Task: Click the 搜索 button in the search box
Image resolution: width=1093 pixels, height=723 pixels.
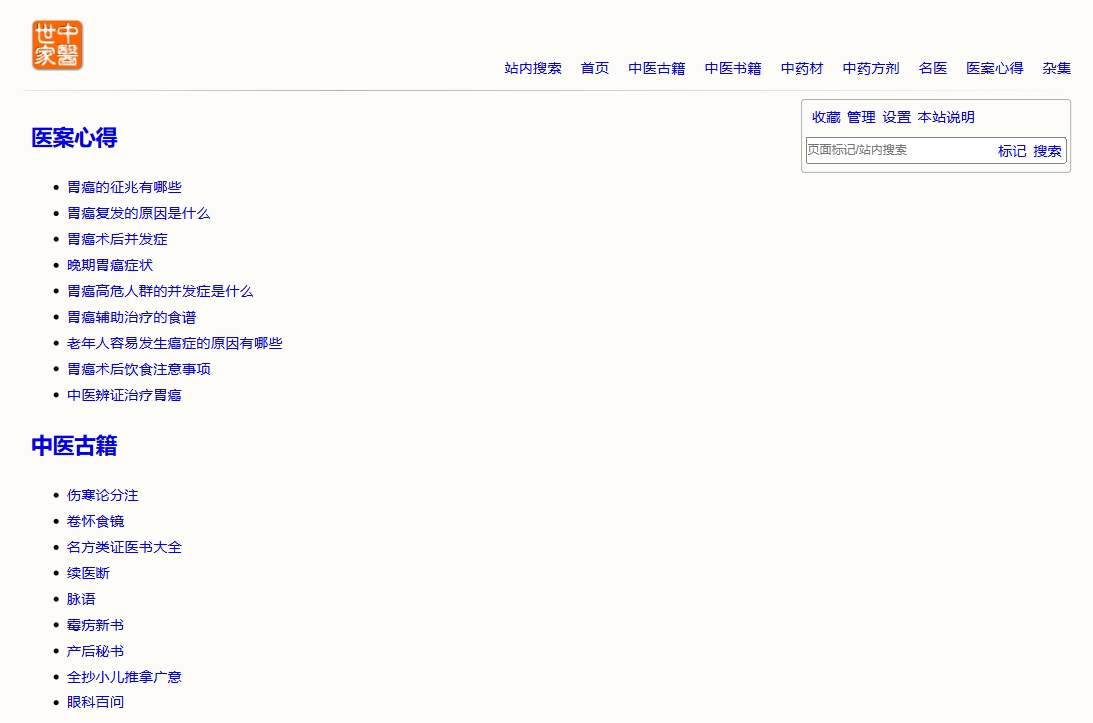Action: click(x=1047, y=151)
